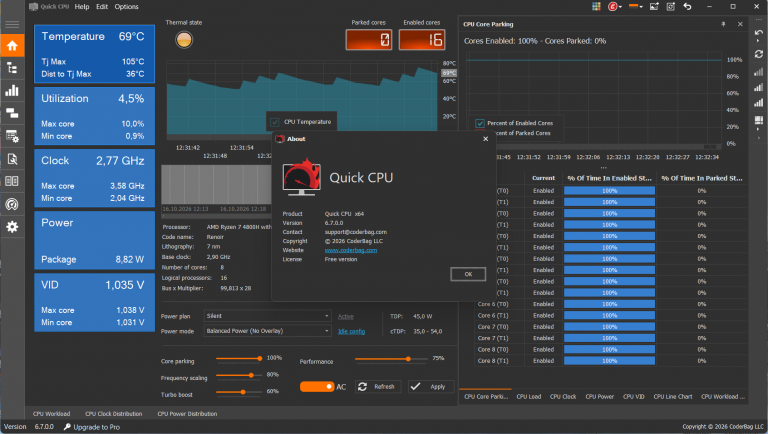Click the Refresh button

pos(377,386)
